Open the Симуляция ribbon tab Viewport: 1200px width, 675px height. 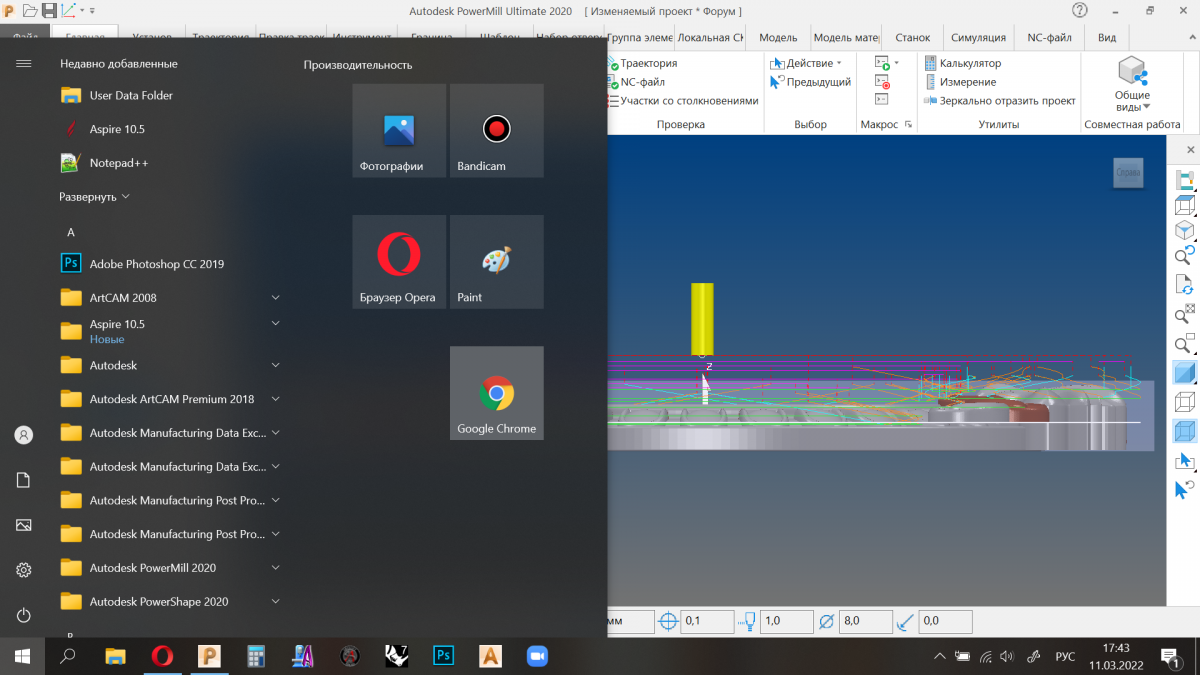(979, 38)
